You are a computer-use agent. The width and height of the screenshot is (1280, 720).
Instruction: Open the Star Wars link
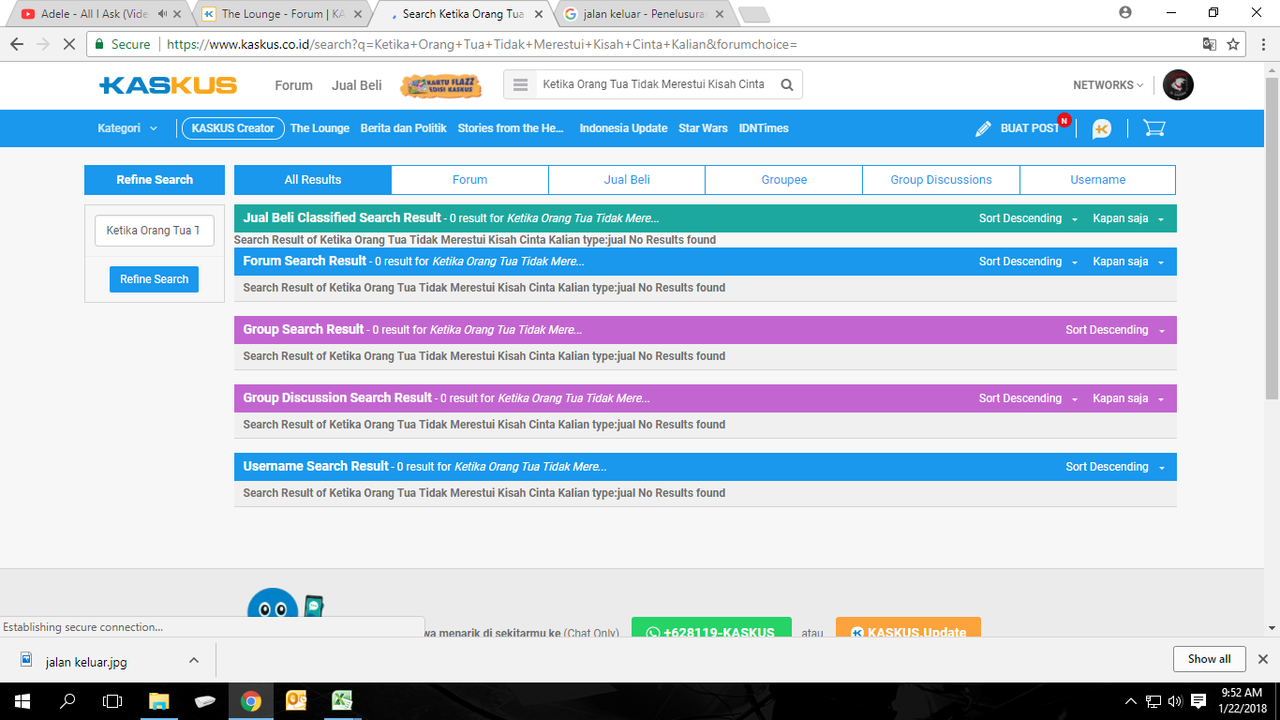point(703,128)
